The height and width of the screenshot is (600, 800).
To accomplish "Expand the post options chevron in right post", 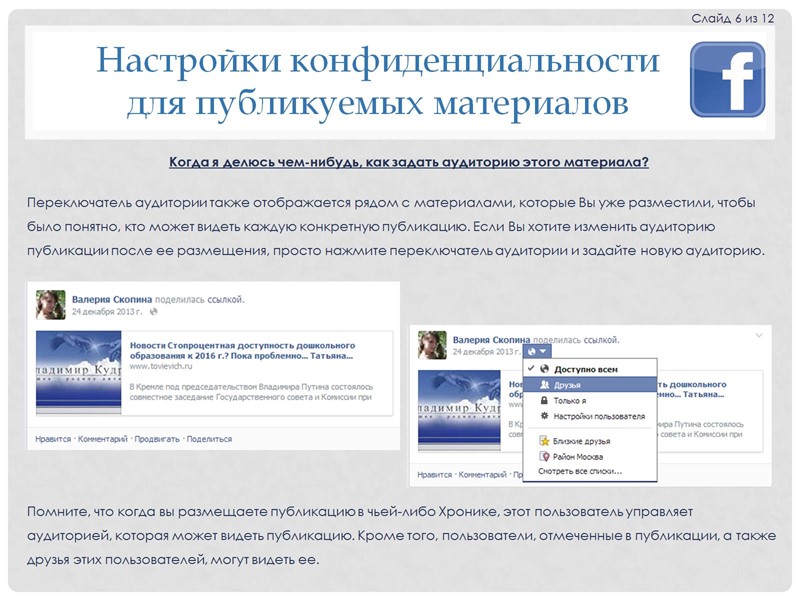I will click(x=759, y=335).
